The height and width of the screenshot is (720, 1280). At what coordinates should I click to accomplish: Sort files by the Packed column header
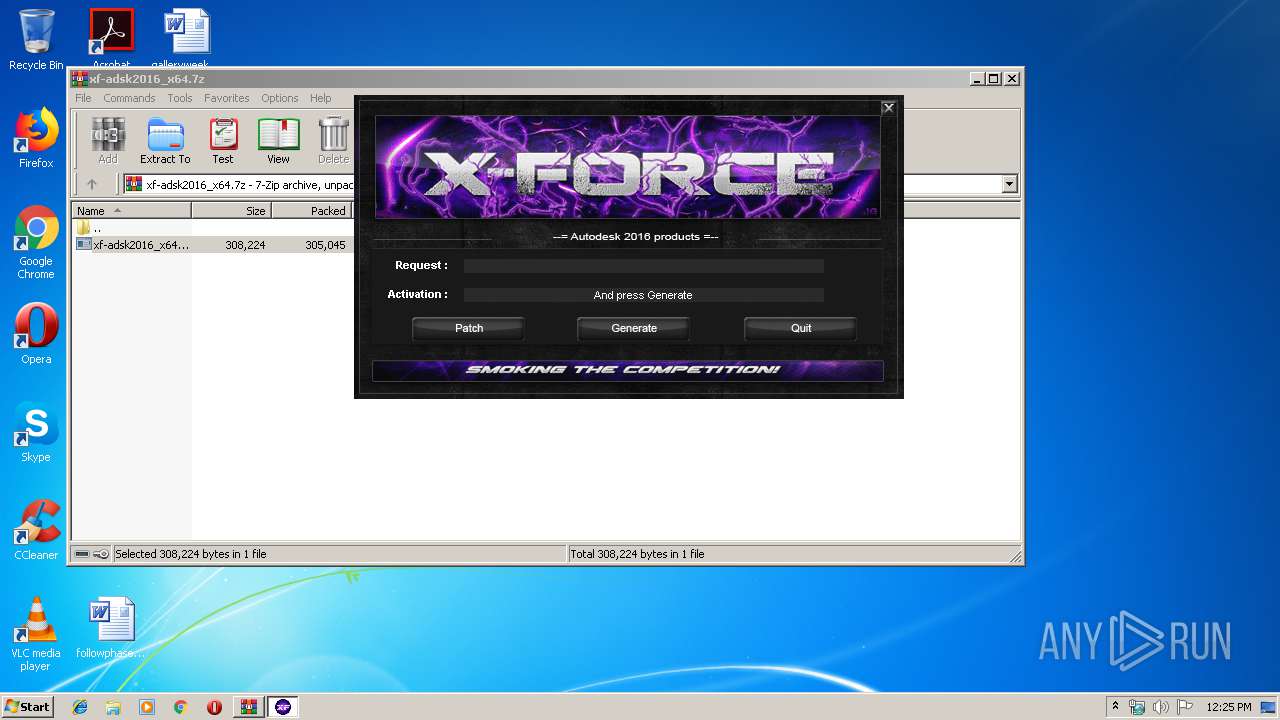click(x=311, y=211)
